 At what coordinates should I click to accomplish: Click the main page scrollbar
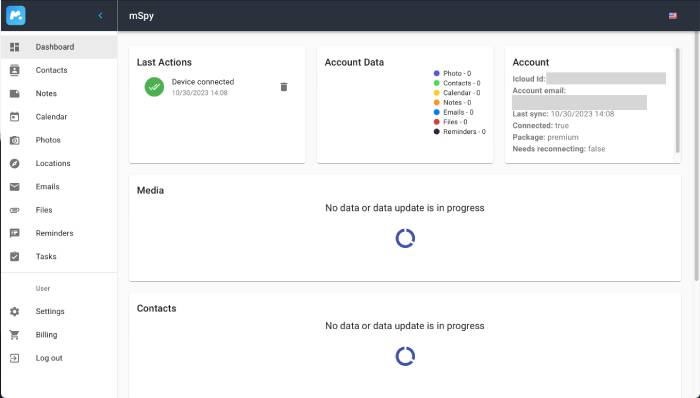click(697, 156)
